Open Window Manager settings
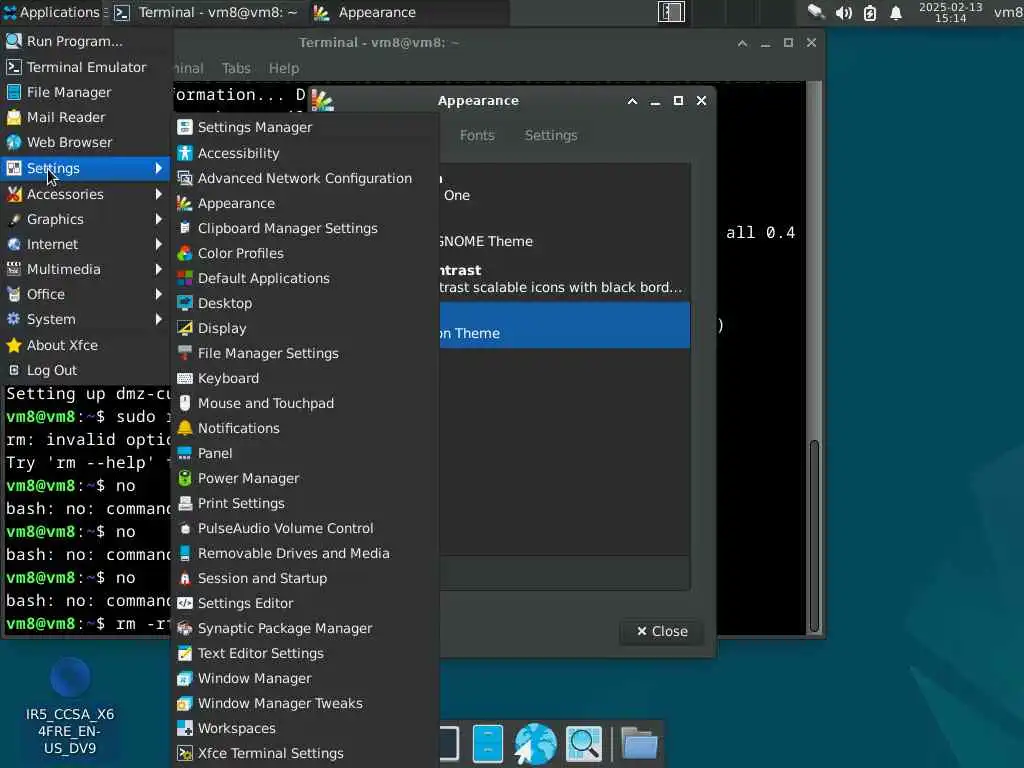 tap(304, 678)
